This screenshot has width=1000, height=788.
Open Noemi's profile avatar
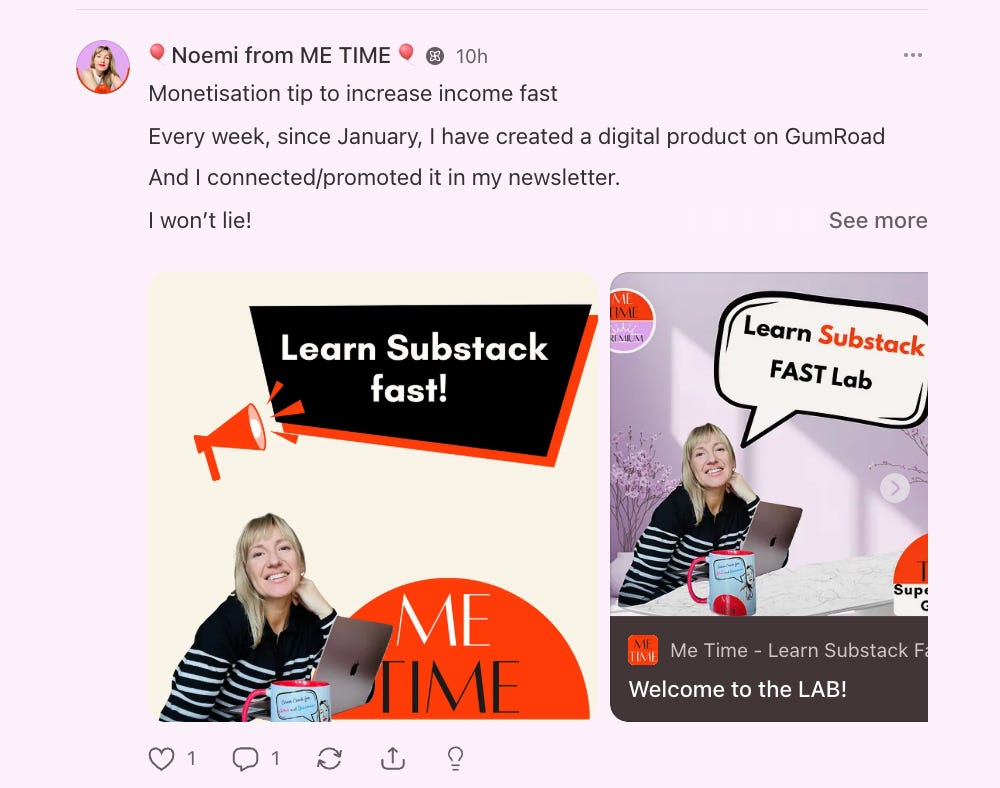pos(103,67)
